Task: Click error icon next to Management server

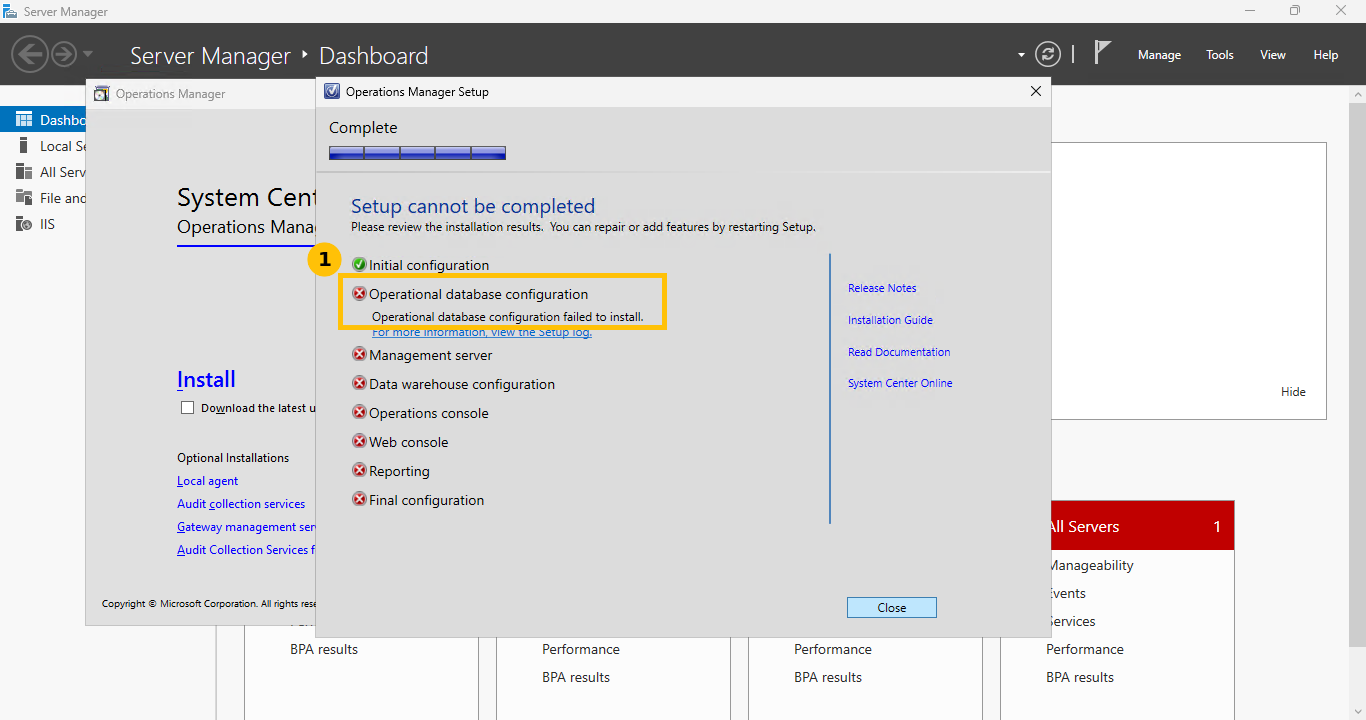Action: tap(360, 354)
